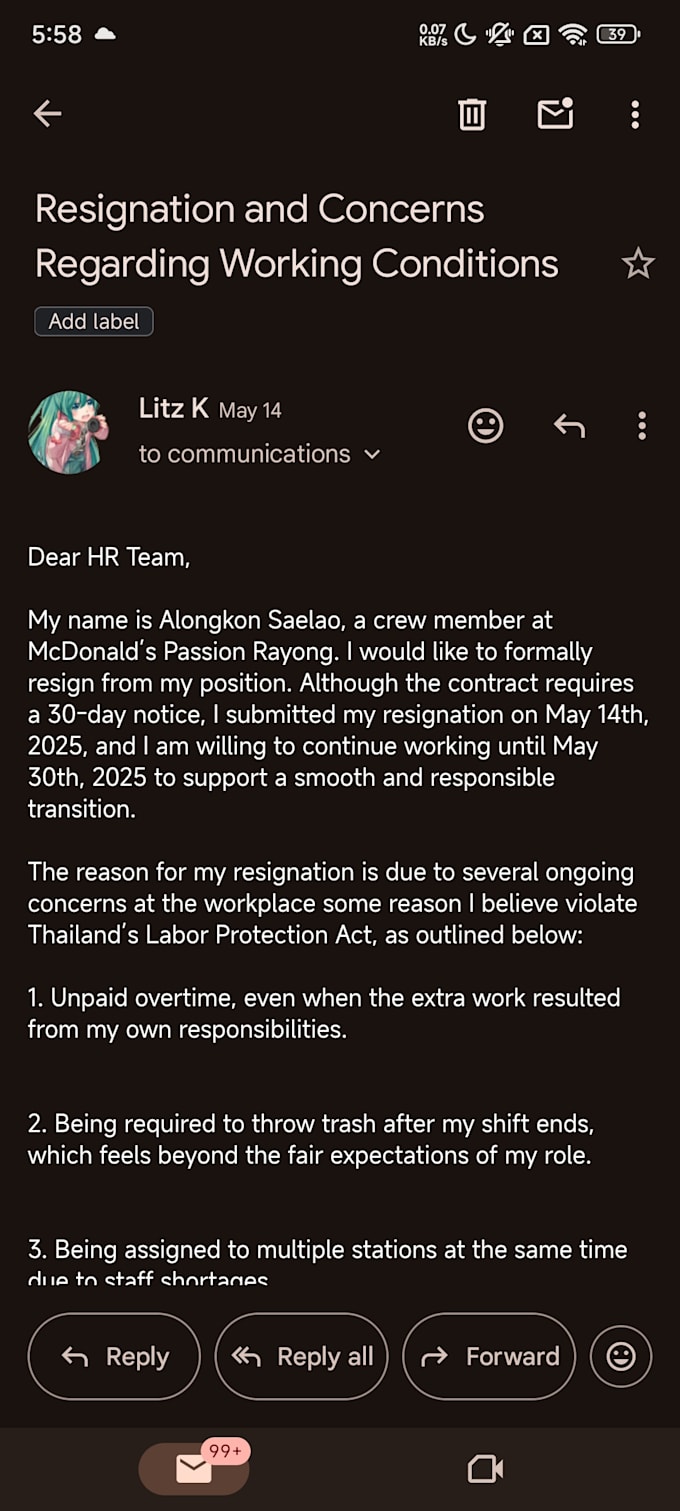Image resolution: width=680 pixels, height=1511 pixels.
Task: Tap the Wi-Fi icon in status bar
Action: (x=573, y=35)
